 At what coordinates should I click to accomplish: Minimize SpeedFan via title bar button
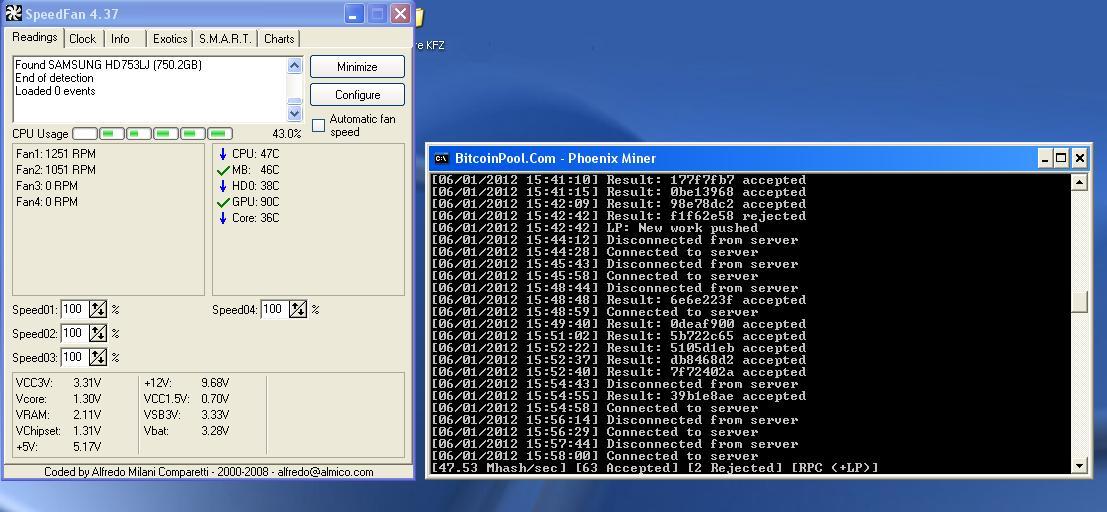click(354, 13)
